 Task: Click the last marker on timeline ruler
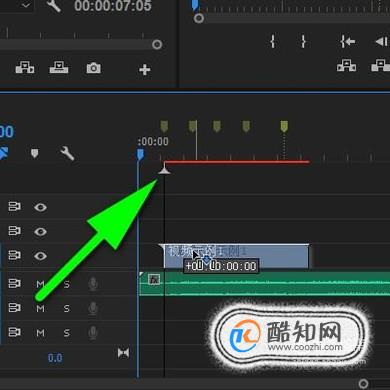[284, 126]
